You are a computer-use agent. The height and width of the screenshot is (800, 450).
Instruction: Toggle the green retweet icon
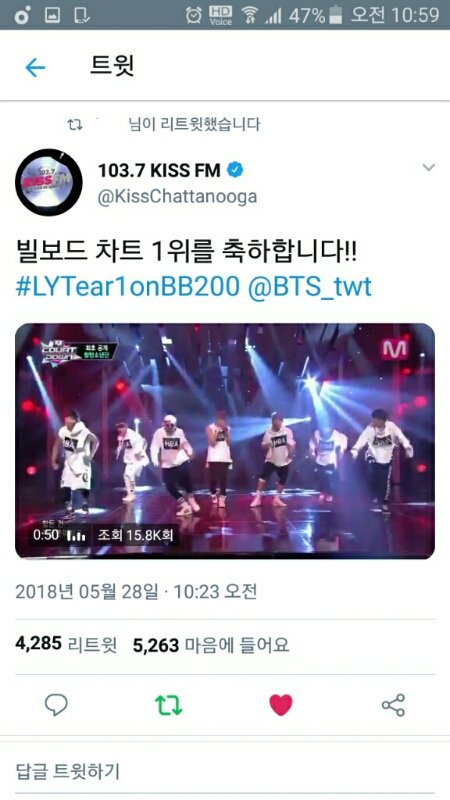click(168, 705)
